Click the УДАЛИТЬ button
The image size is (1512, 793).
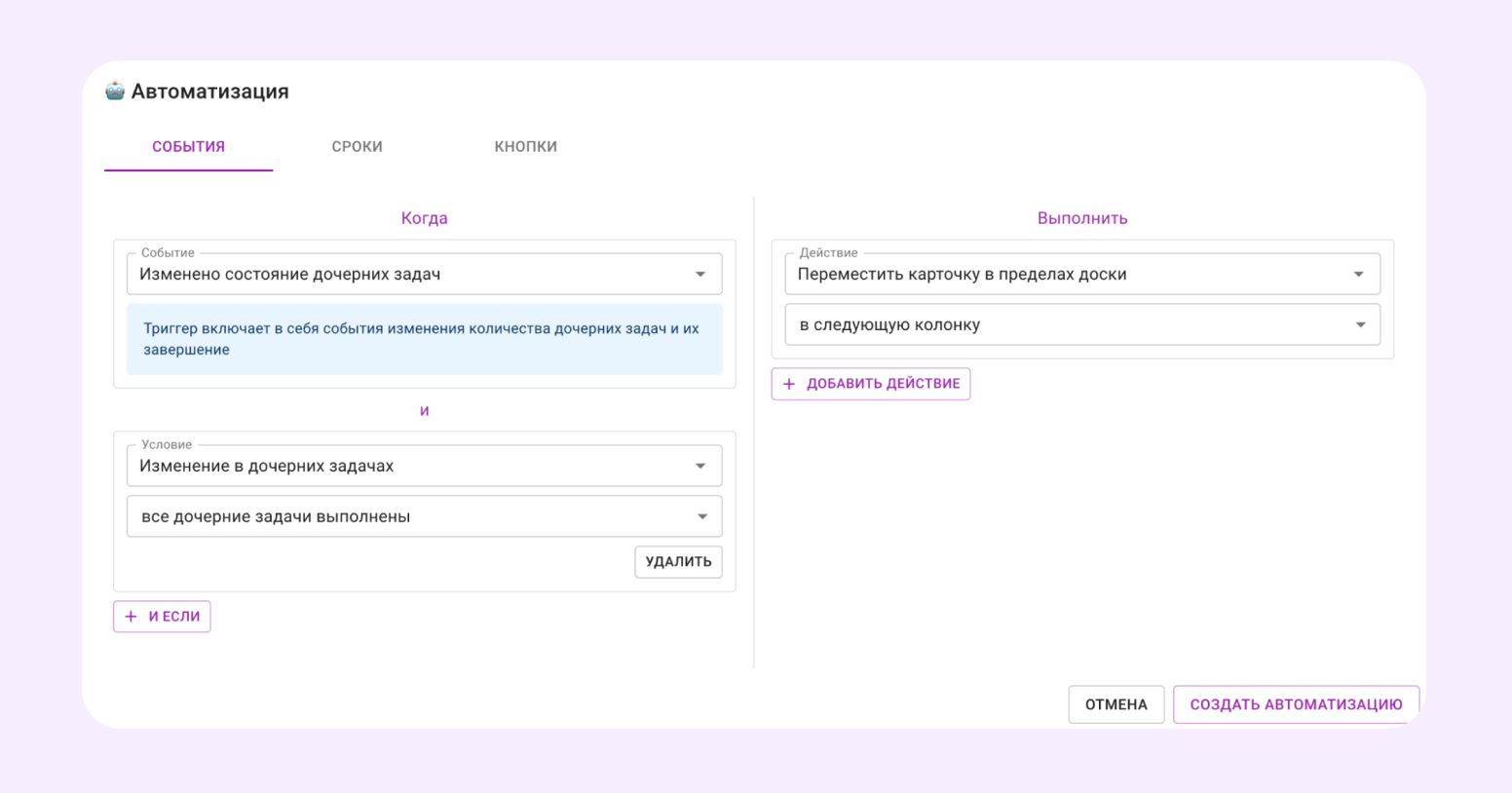(678, 561)
